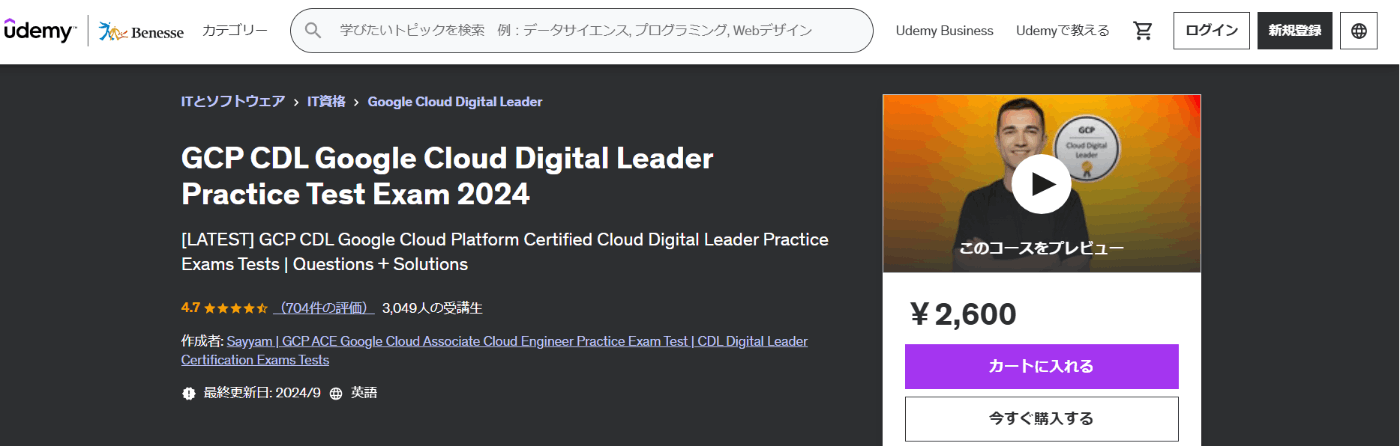This screenshot has width=1400, height=446.
Task: Open Google Cloud Digital Leader breadcrumb
Action: pos(455,102)
